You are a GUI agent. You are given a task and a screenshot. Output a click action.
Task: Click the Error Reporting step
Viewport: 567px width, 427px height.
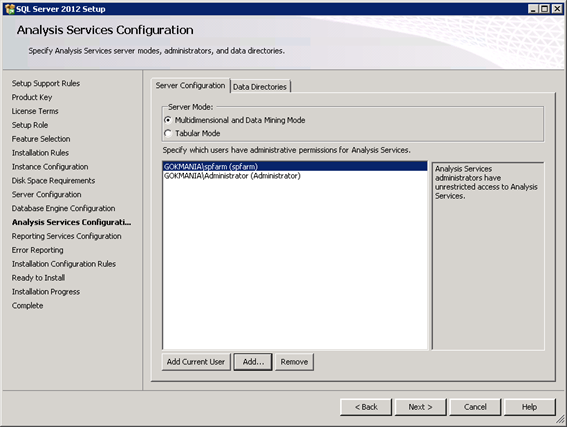tap(38, 250)
